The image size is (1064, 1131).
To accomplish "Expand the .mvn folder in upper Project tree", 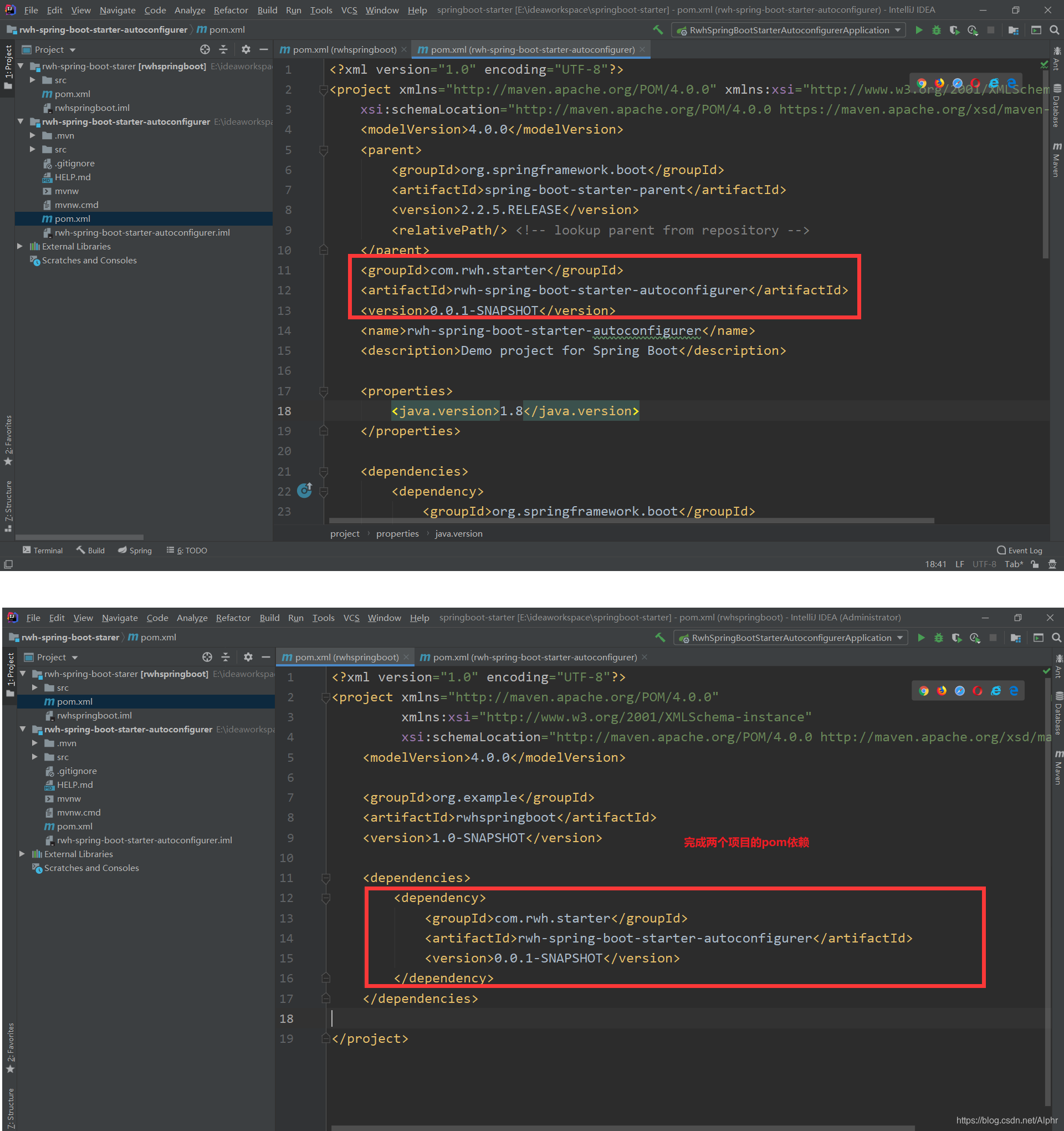I will click(32, 135).
